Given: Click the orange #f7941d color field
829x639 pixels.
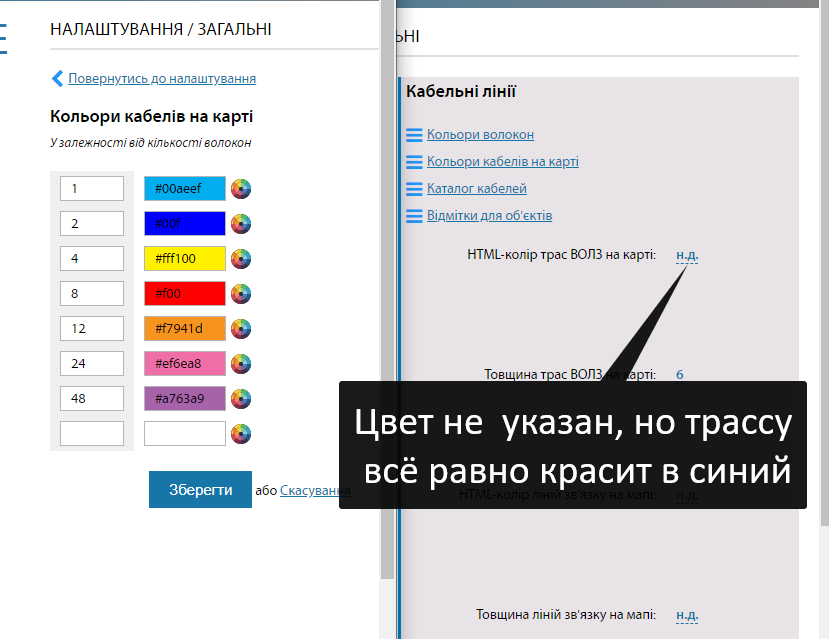Looking at the screenshot, I should [185, 329].
